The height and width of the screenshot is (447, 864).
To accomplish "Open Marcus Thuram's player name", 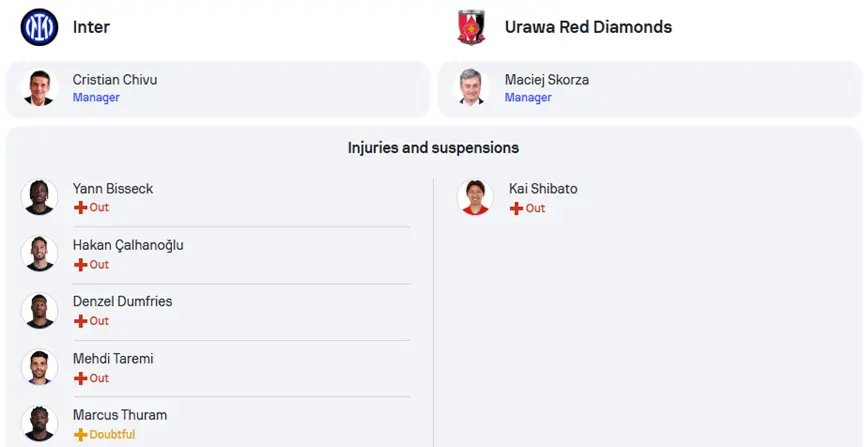I will click(x=120, y=415).
